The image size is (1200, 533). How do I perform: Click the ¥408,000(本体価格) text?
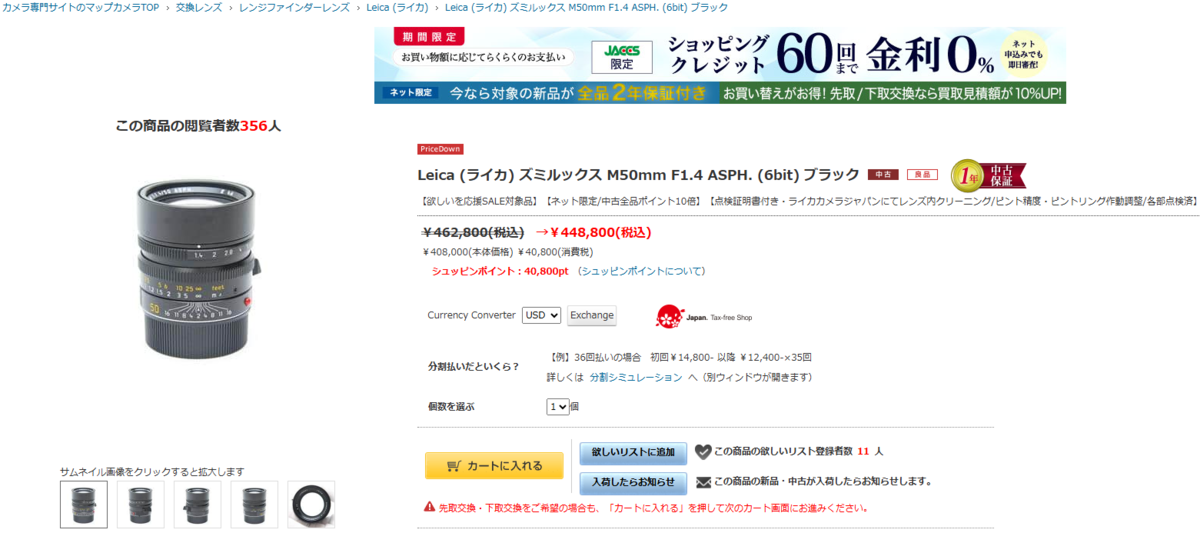coord(468,252)
